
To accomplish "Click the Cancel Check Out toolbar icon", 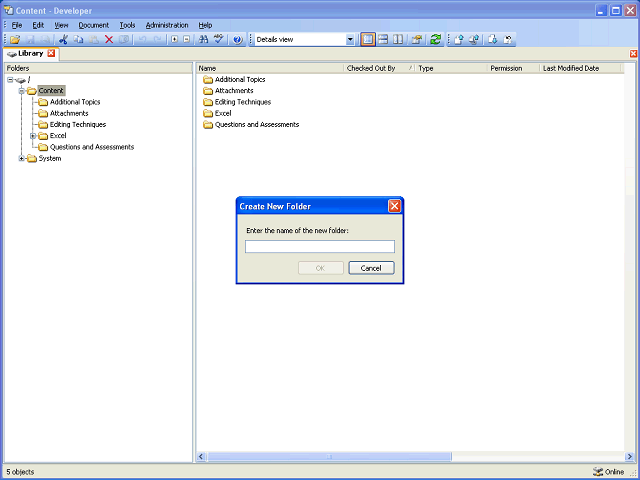I will pos(508,40).
